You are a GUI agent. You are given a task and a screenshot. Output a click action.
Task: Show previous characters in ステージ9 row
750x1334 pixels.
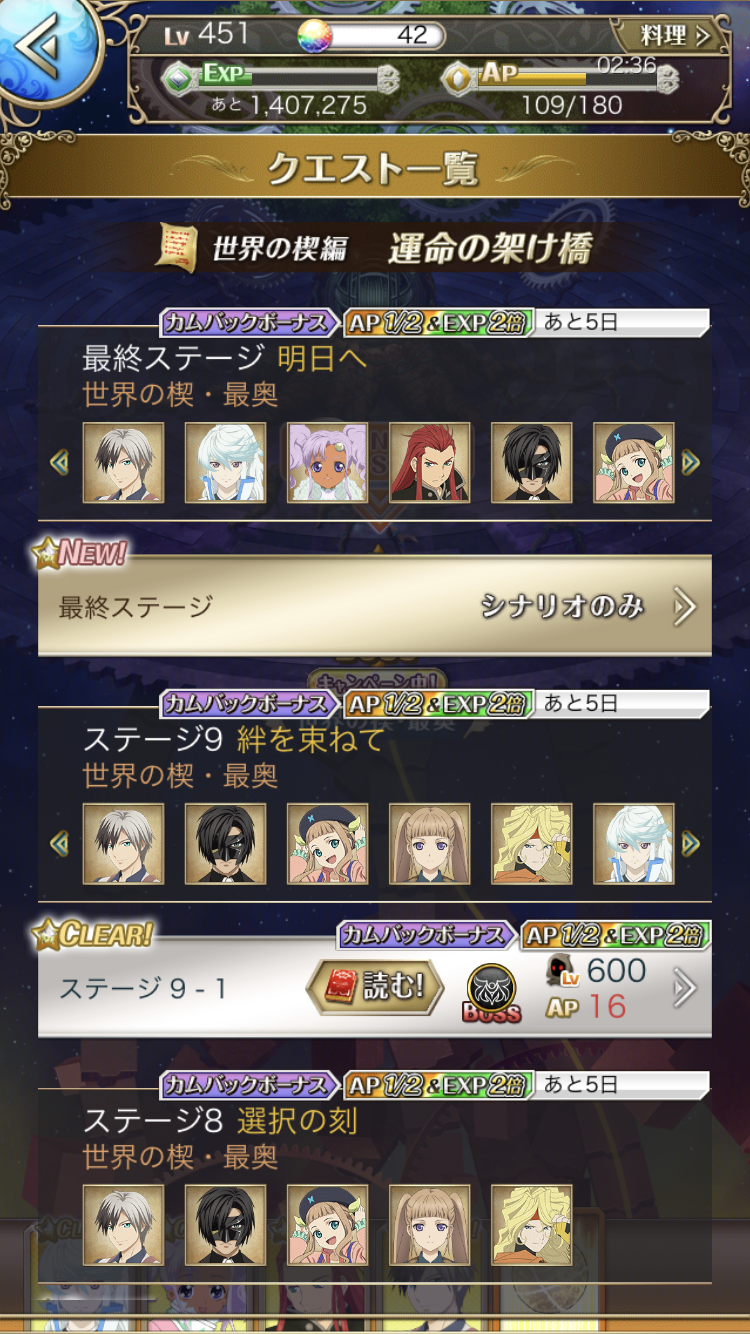(59, 843)
